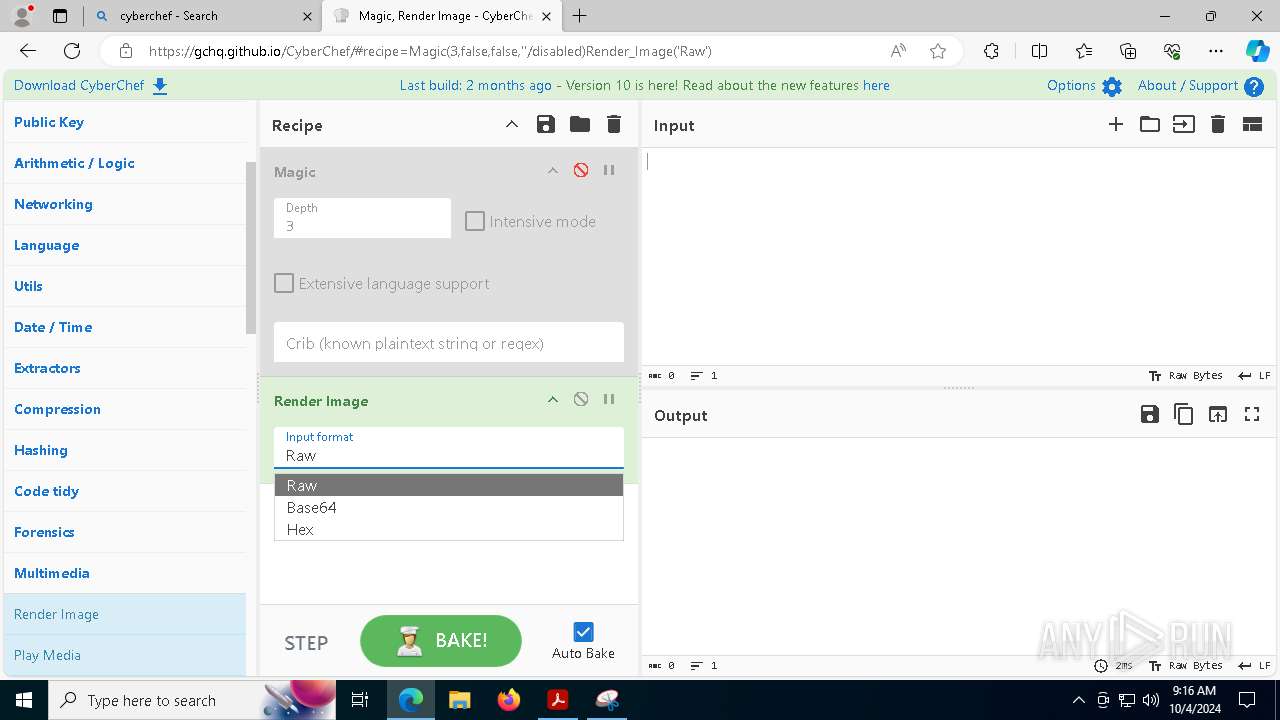
Task: Collapse the Magic operation
Action: [552, 171]
